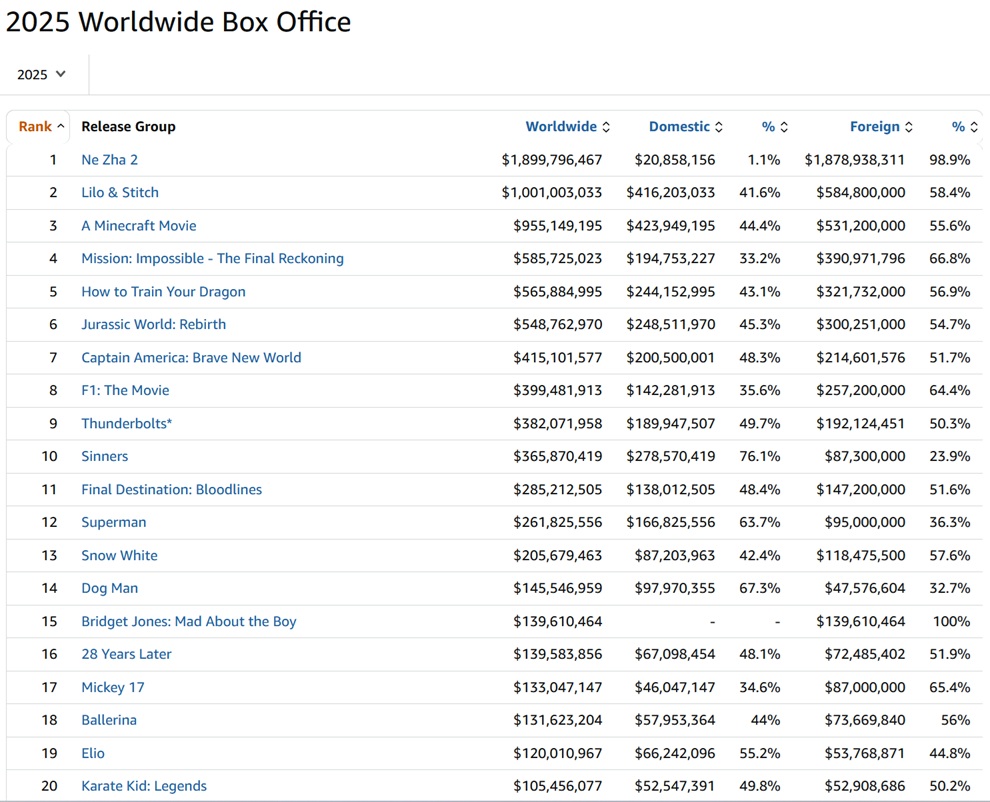990x802 pixels.
Task: Select worldwide total $285,212,505
Action: (558, 489)
